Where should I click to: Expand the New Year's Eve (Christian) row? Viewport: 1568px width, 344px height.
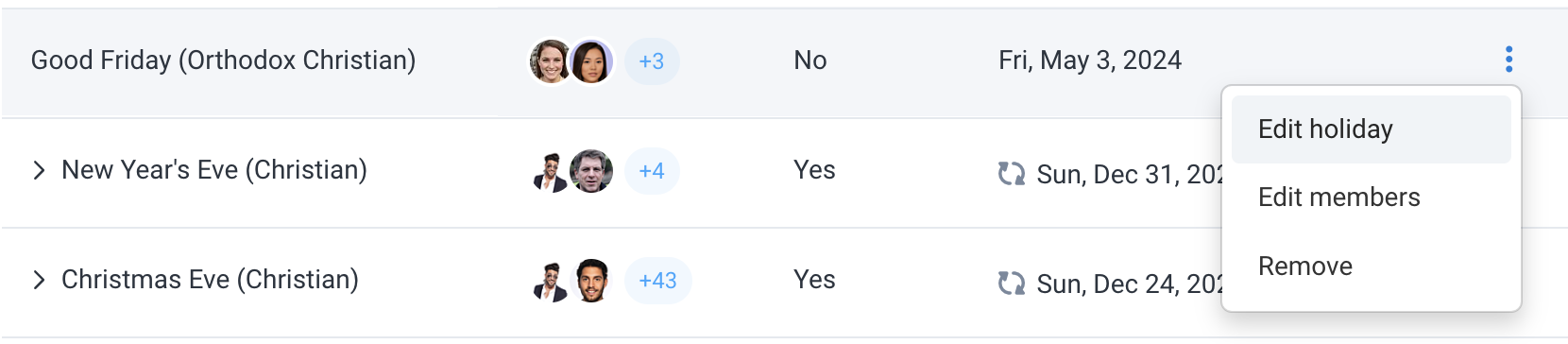(x=39, y=170)
